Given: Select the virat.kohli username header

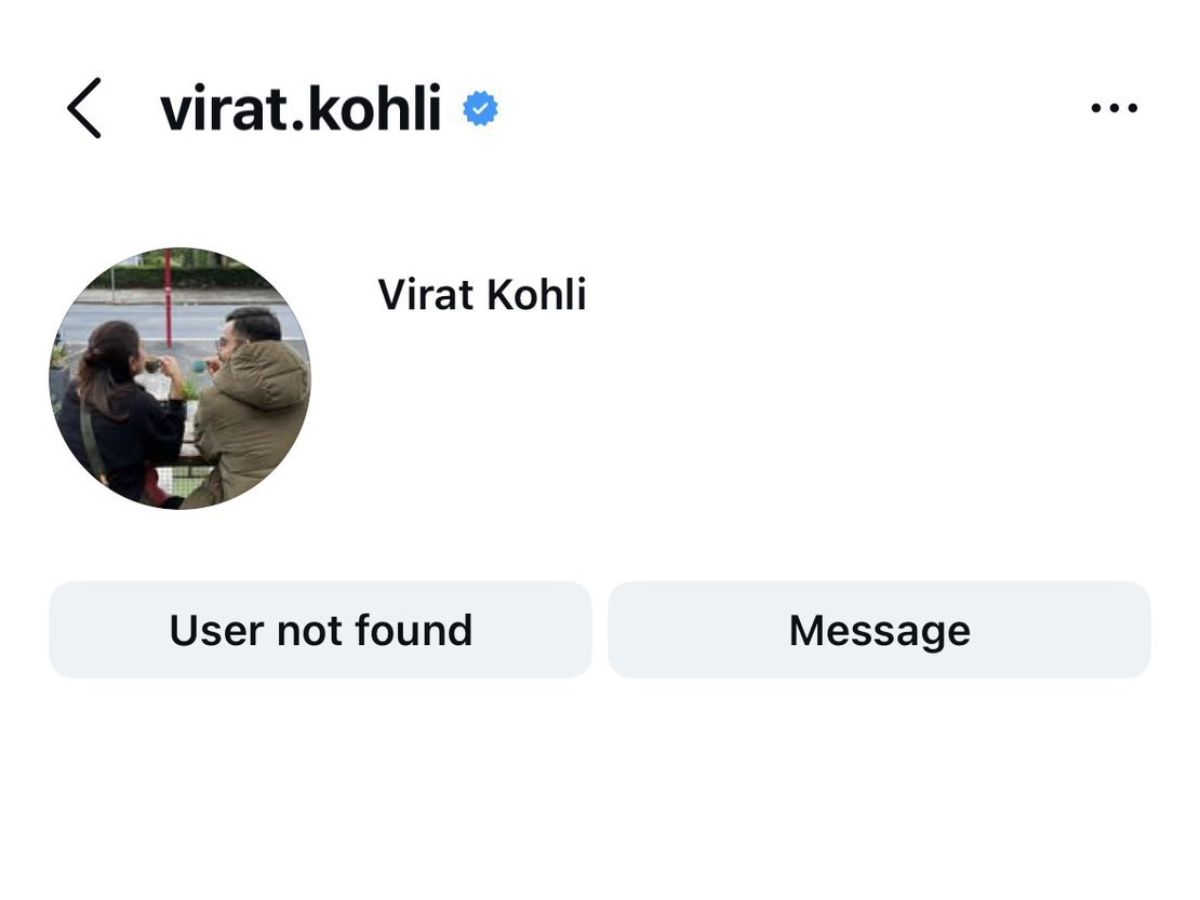Looking at the screenshot, I should 300,109.
